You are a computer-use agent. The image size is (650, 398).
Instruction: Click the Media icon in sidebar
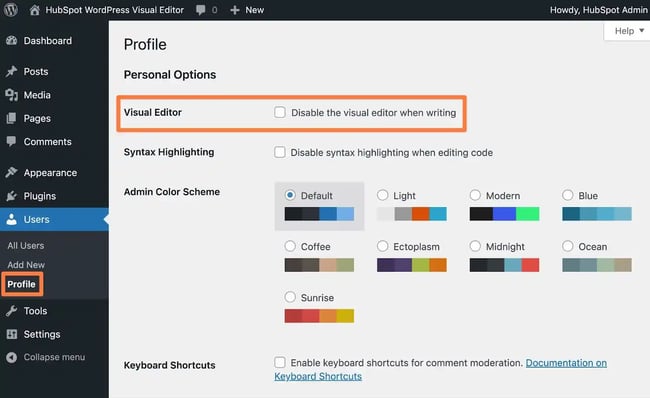[x=12, y=95]
